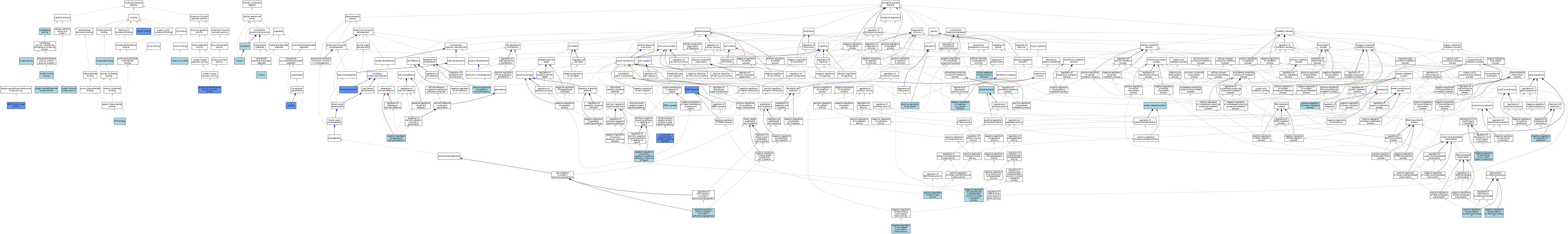Select the nucleus node
Screen dimensions: 1568x234
(x=261, y=75)
